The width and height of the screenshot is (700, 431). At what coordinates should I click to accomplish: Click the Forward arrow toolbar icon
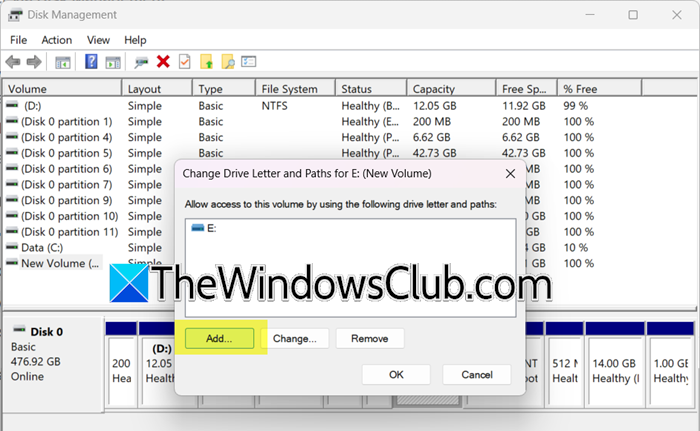coord(34,62)
